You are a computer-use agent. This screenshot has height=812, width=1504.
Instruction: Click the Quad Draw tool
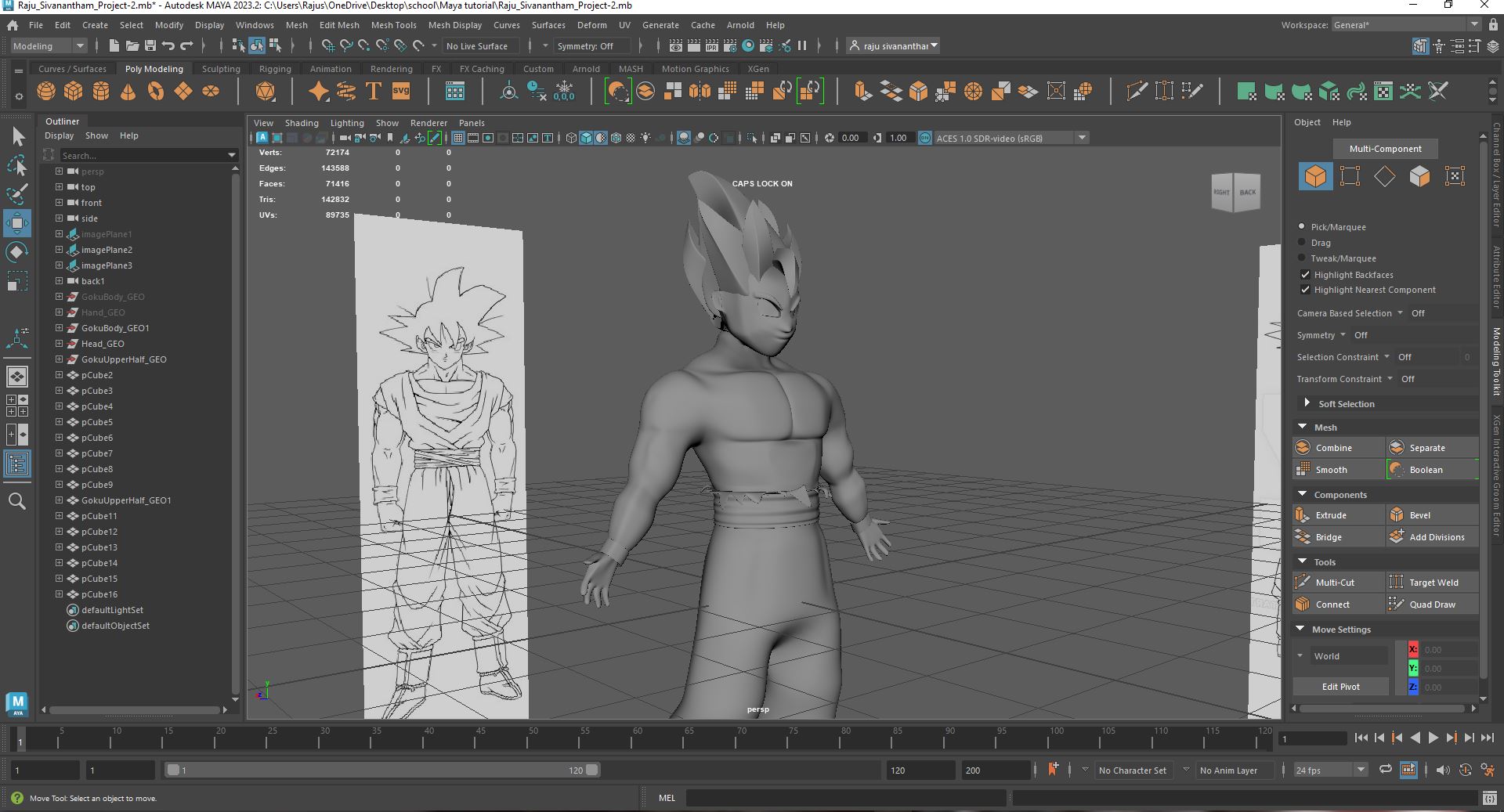click(1432, 604)
